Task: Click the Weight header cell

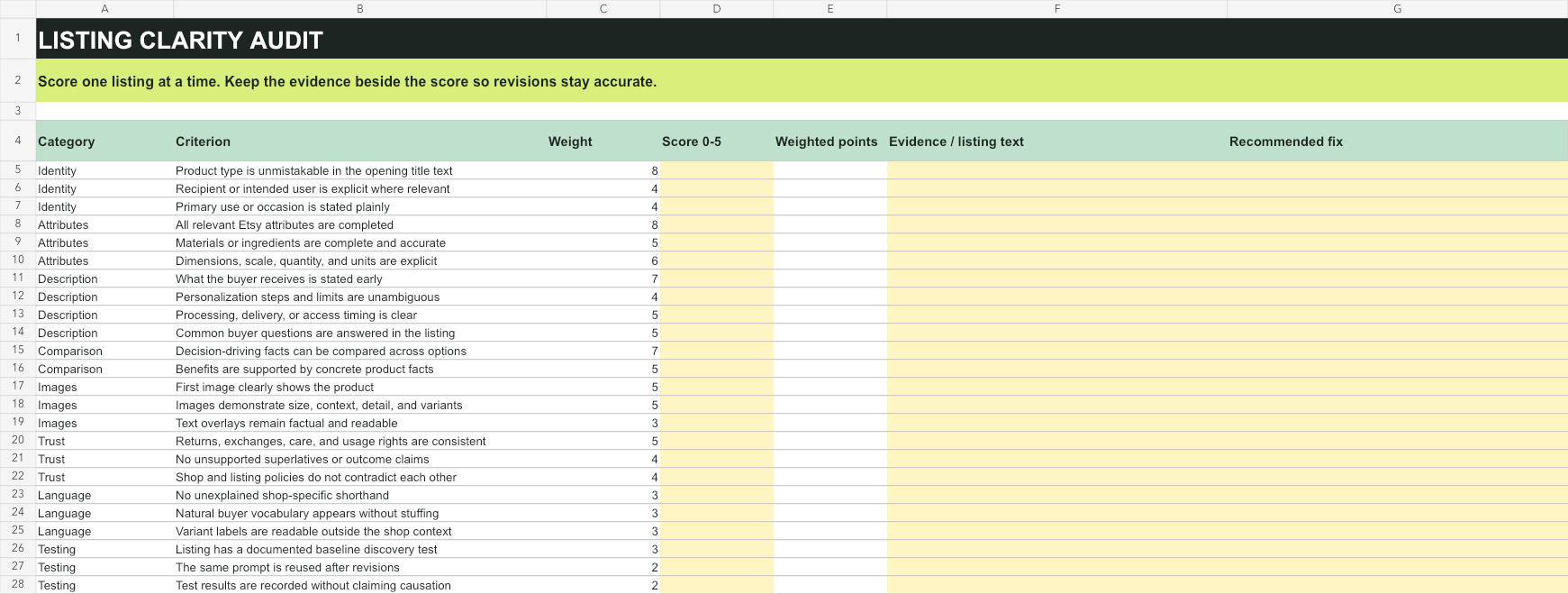Action: tap(603, 141)
